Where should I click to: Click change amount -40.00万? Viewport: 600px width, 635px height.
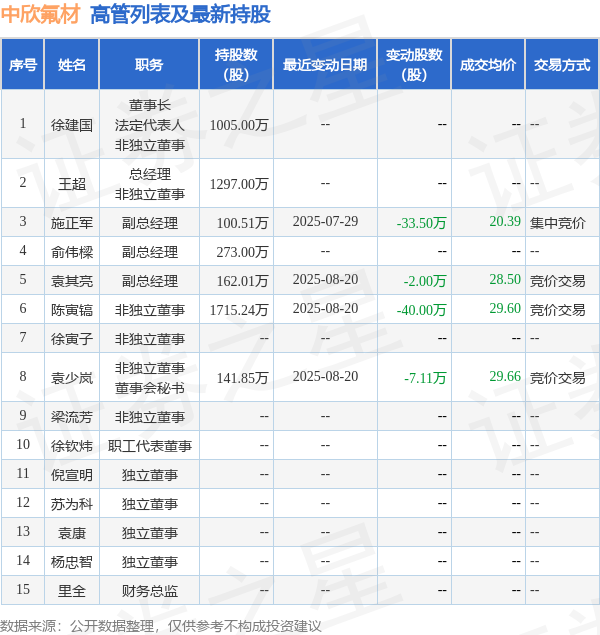(x=421, y=310)
